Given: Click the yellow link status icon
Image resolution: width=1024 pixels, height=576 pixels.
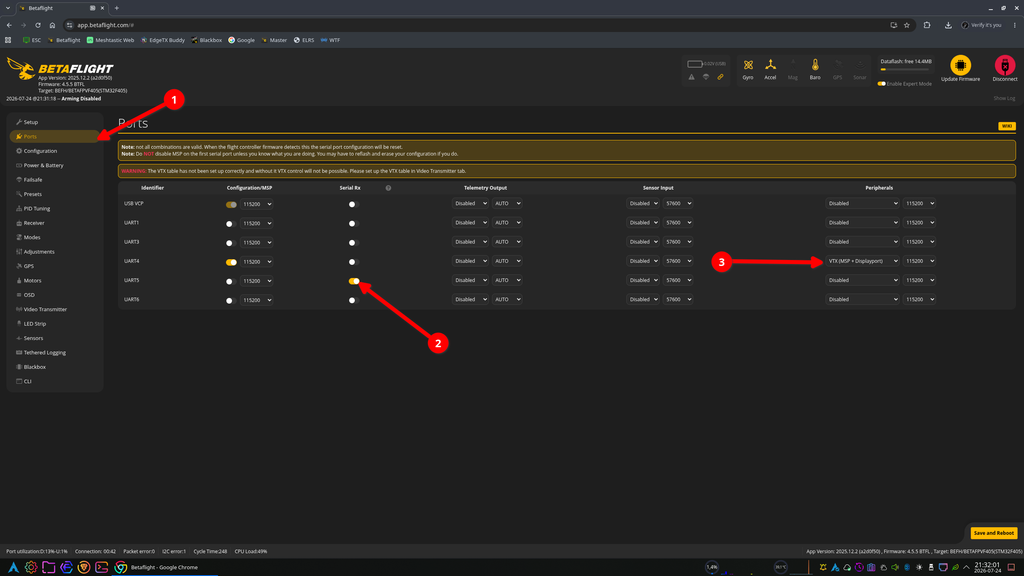Looking at the screenshot, I should tap(720, 77).
